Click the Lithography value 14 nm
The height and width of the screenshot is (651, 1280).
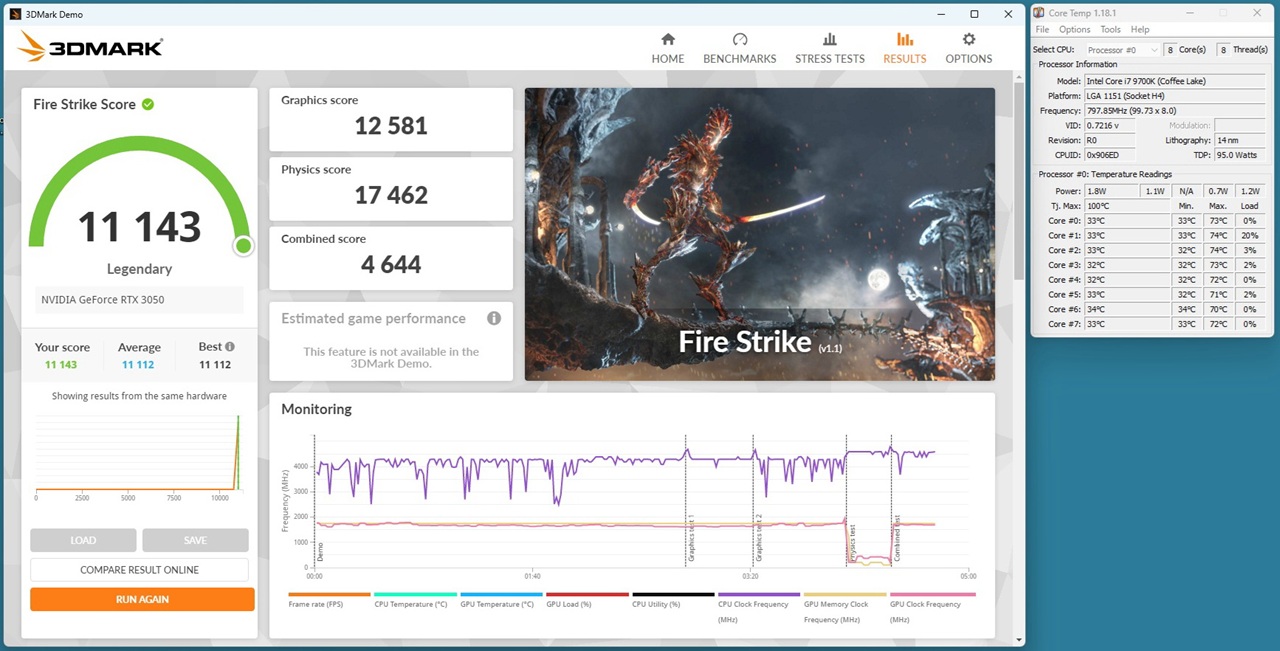(1241, 140)
